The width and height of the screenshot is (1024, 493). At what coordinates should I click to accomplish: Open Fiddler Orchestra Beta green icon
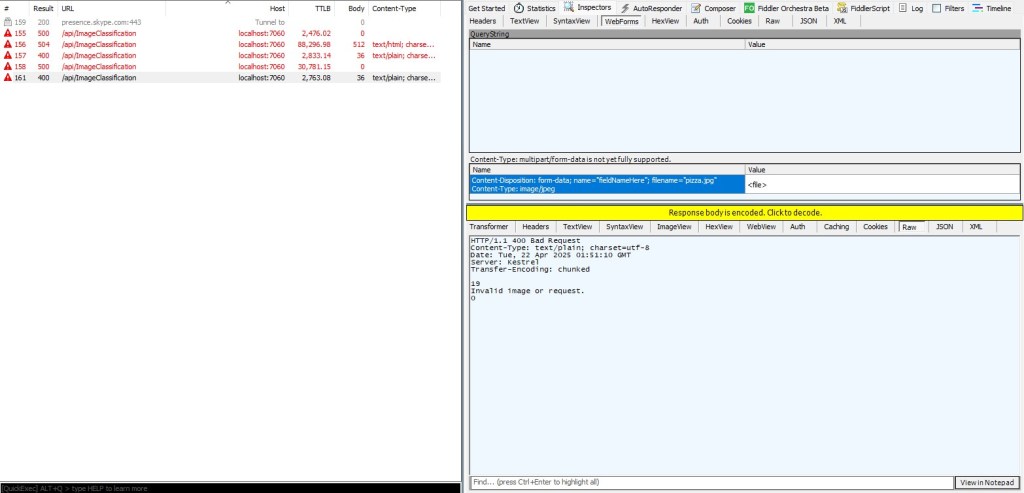[749, 8]
